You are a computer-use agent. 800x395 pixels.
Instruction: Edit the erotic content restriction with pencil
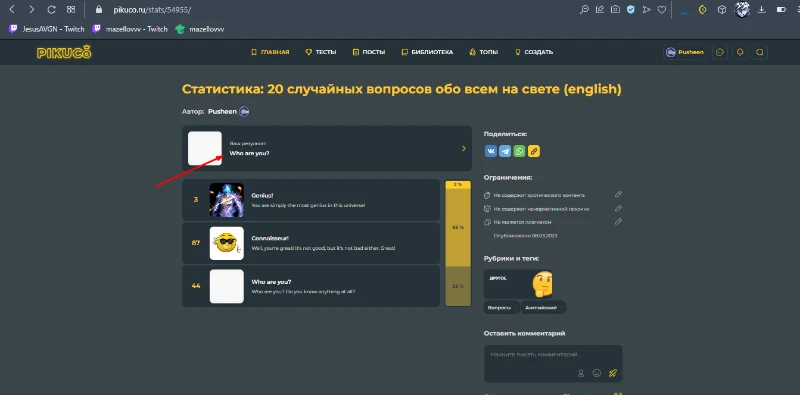(x=618, y=194)
